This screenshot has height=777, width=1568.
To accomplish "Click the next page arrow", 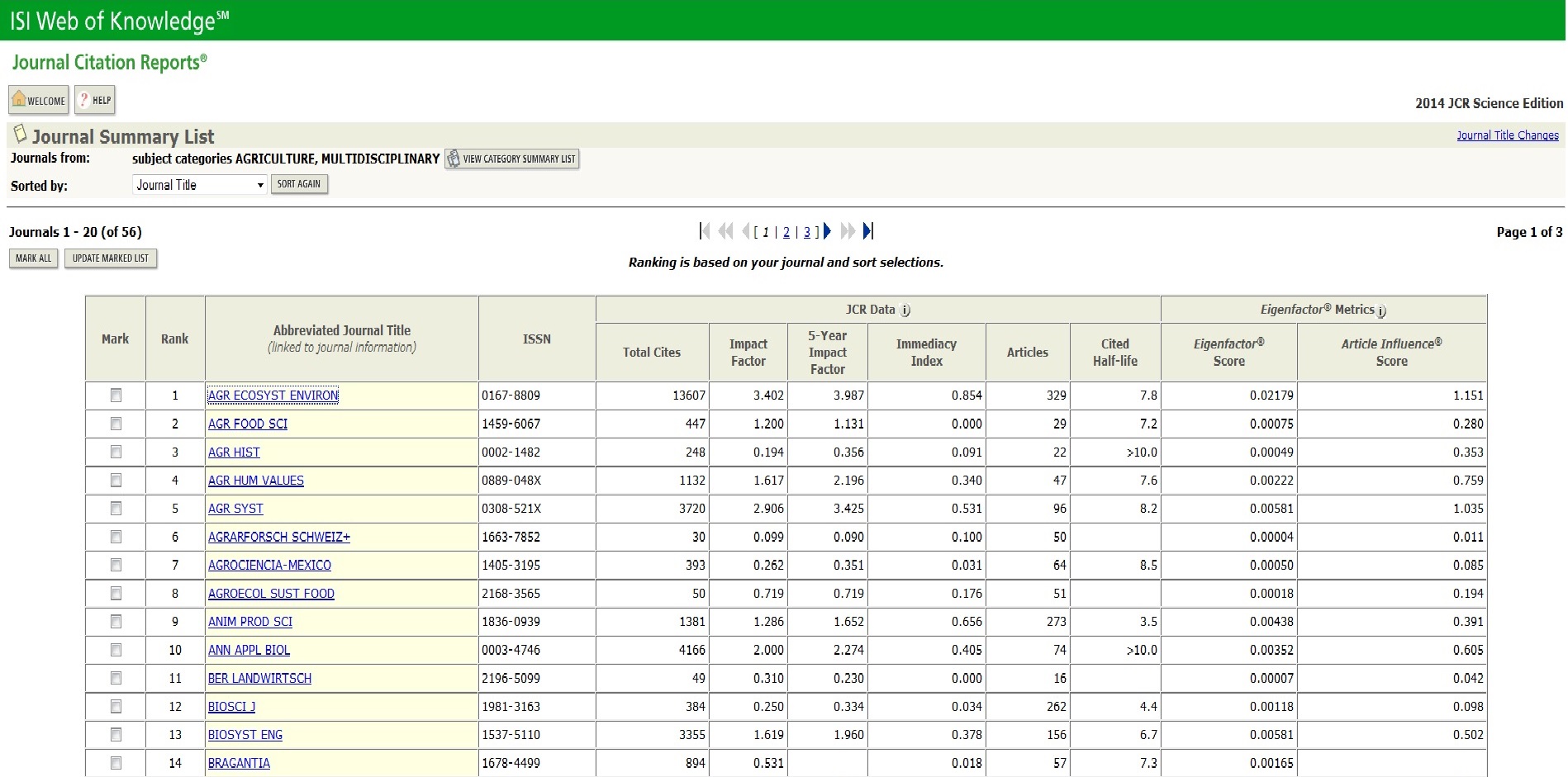I will 827,231.
